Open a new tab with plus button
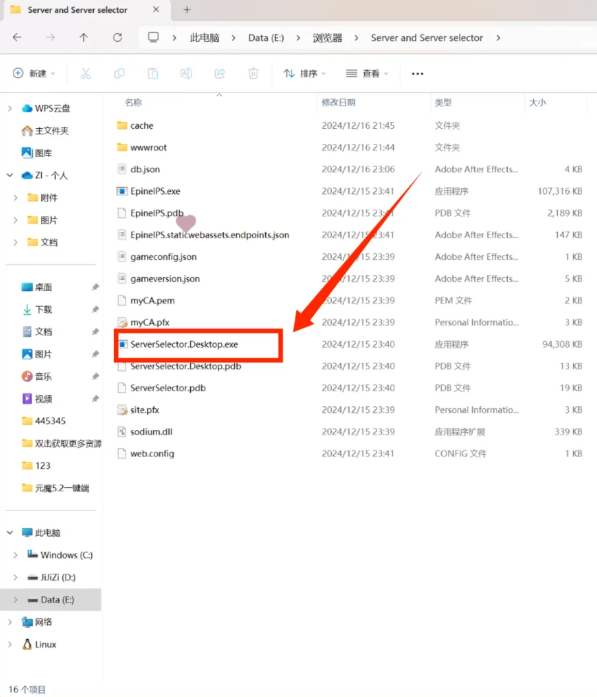This screenshot has height=697, width=597. point(187,10)
